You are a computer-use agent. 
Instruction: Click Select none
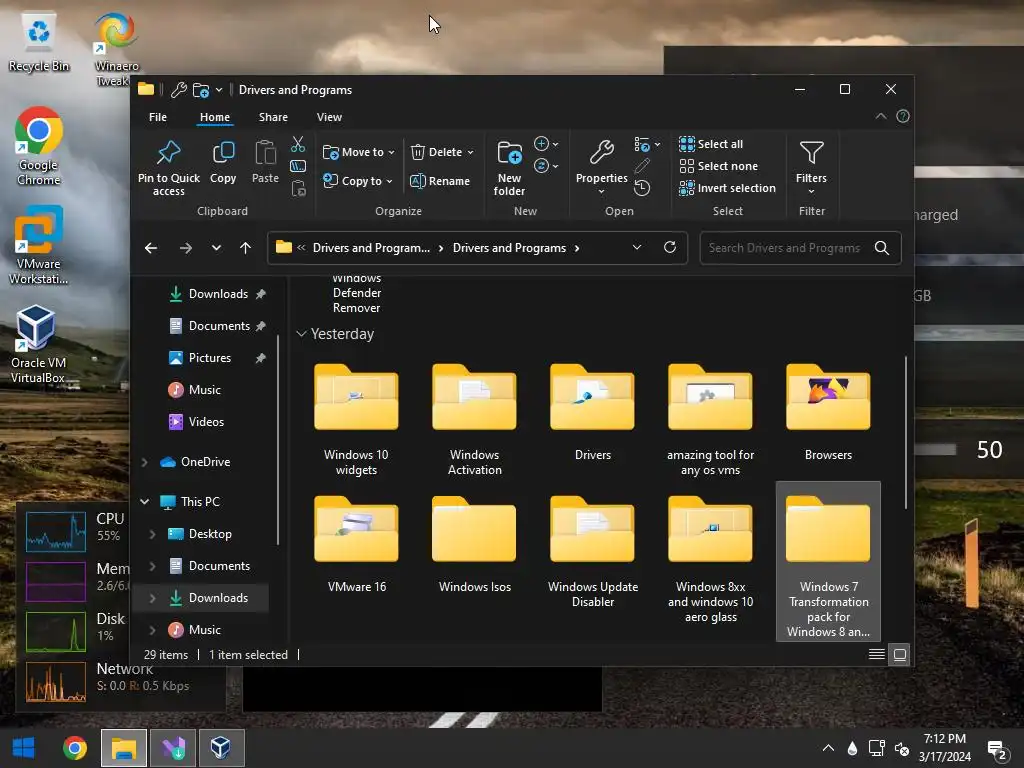pyautogui.click(x=718, y=166)
